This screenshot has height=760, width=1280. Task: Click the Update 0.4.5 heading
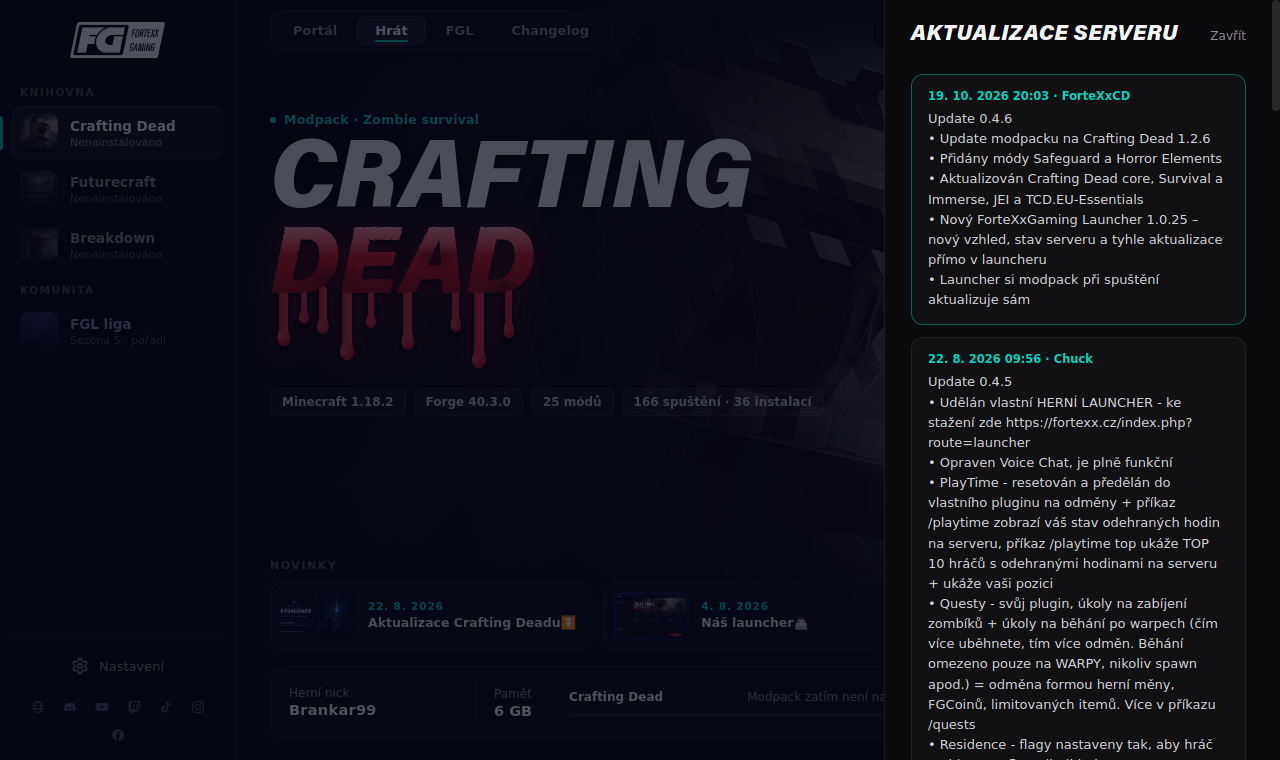click(x=970, y=382)
